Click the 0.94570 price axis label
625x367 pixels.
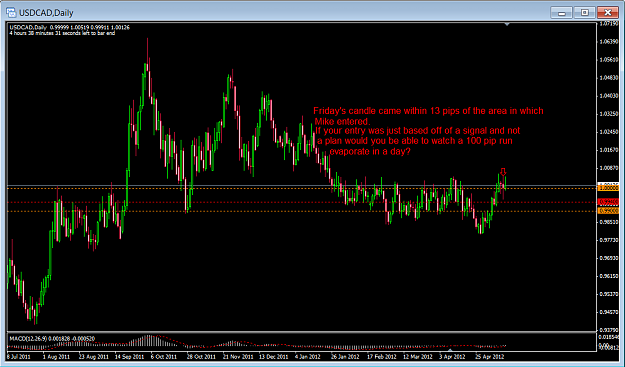click(609, 312)
